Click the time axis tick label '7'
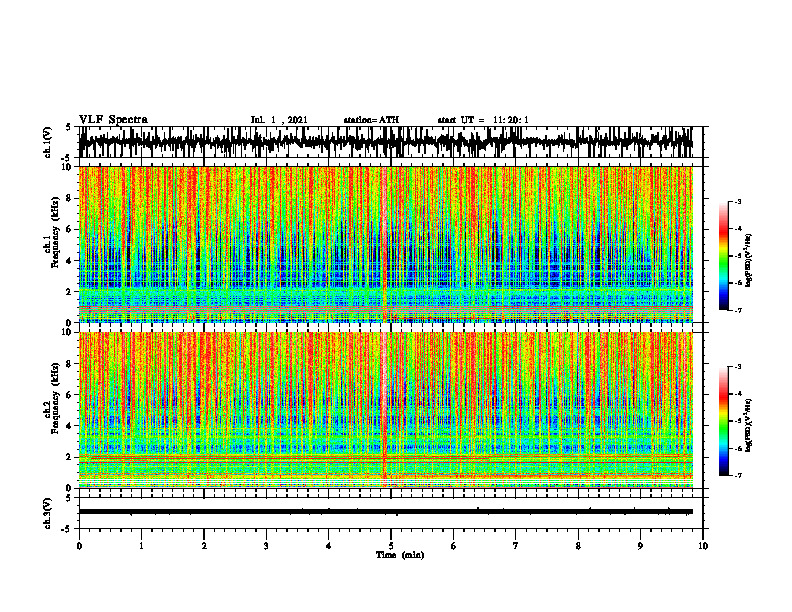This screenshot has height=612, width=792. [x=516, y=546]
